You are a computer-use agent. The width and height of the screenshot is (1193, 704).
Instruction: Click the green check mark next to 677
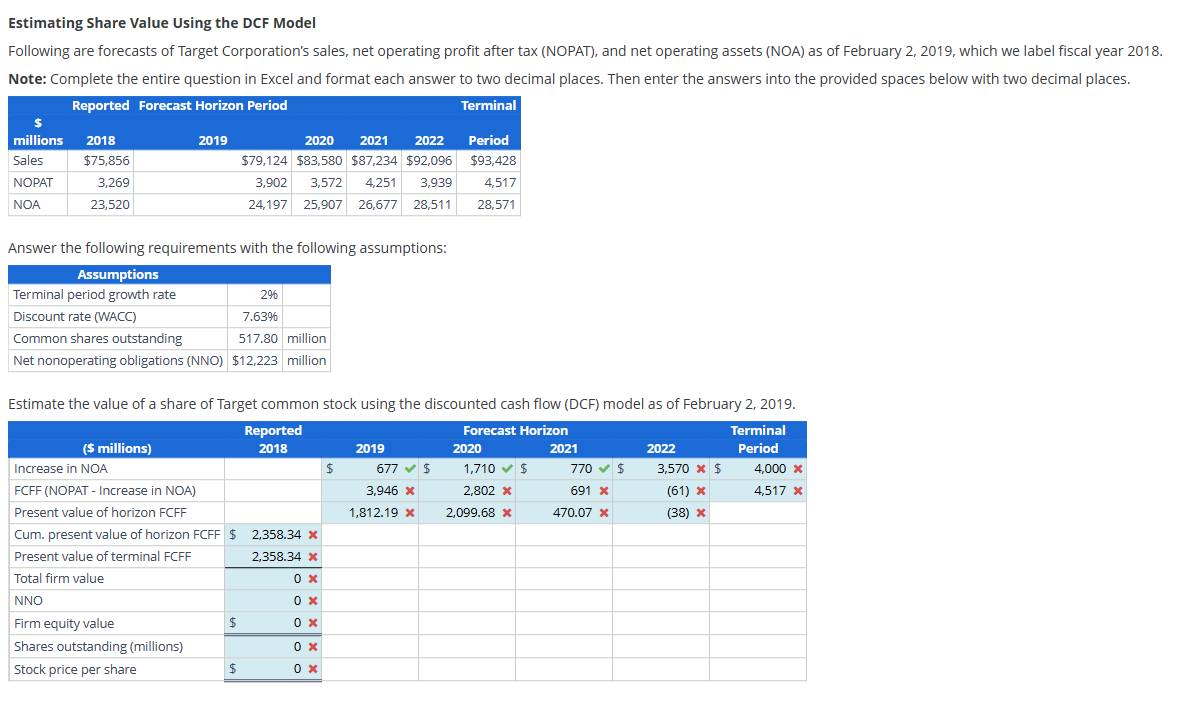pos(410,469)
